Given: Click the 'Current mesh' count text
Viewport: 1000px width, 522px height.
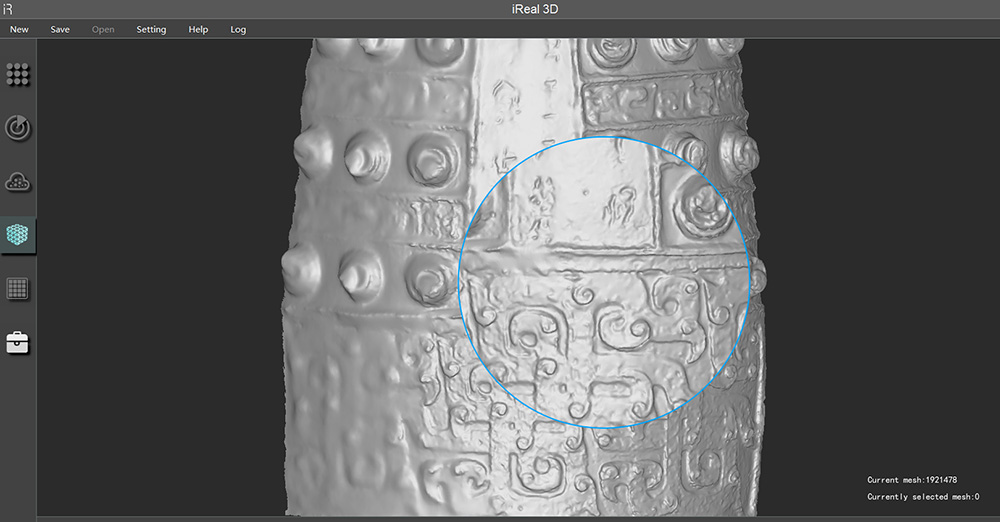Looking at the screenshot, I should tap(911, 480).
